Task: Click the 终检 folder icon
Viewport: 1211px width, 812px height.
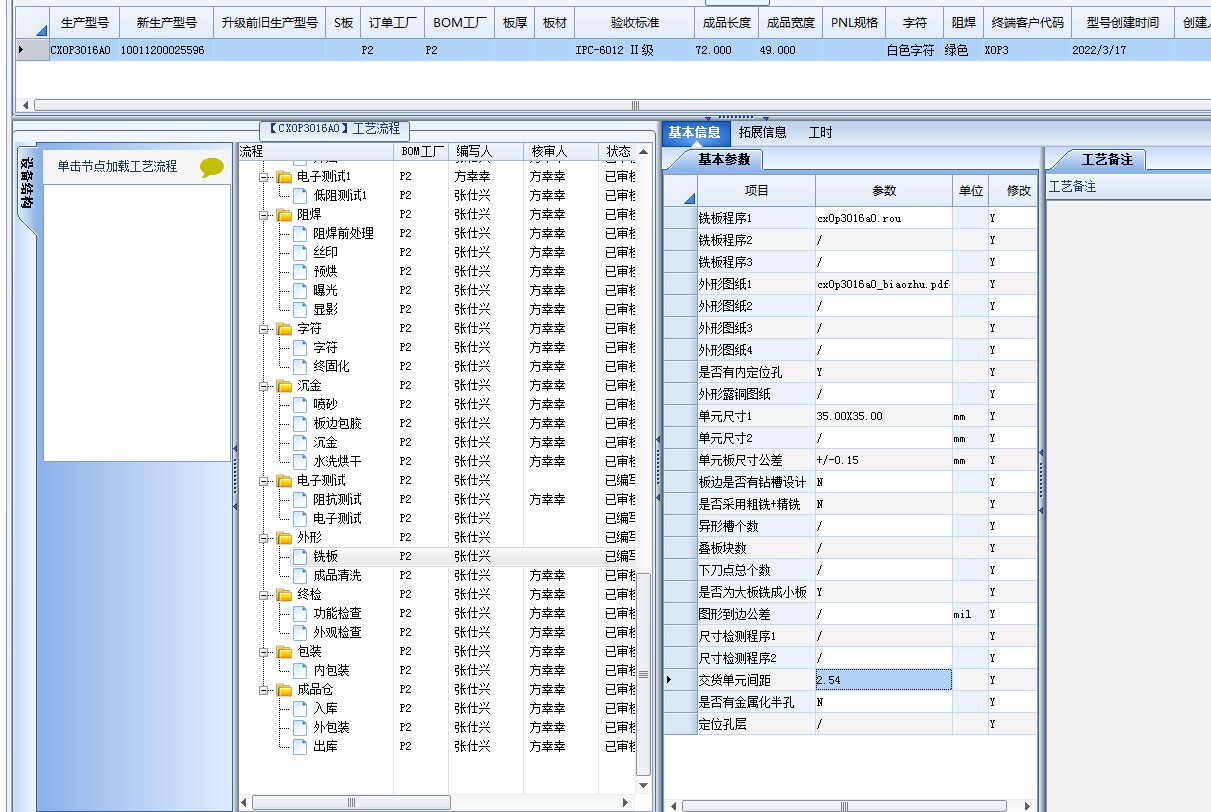Action: point(285,595)
